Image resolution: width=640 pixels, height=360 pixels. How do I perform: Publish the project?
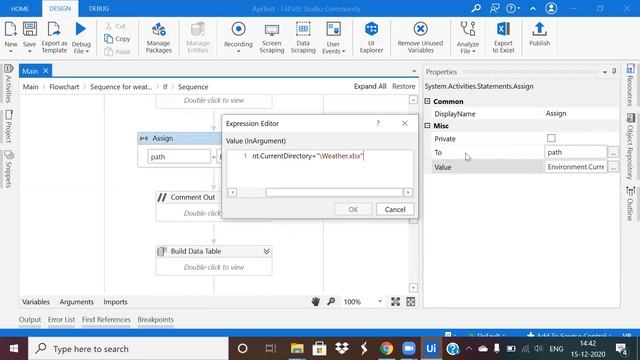click(x=539, y=35)
